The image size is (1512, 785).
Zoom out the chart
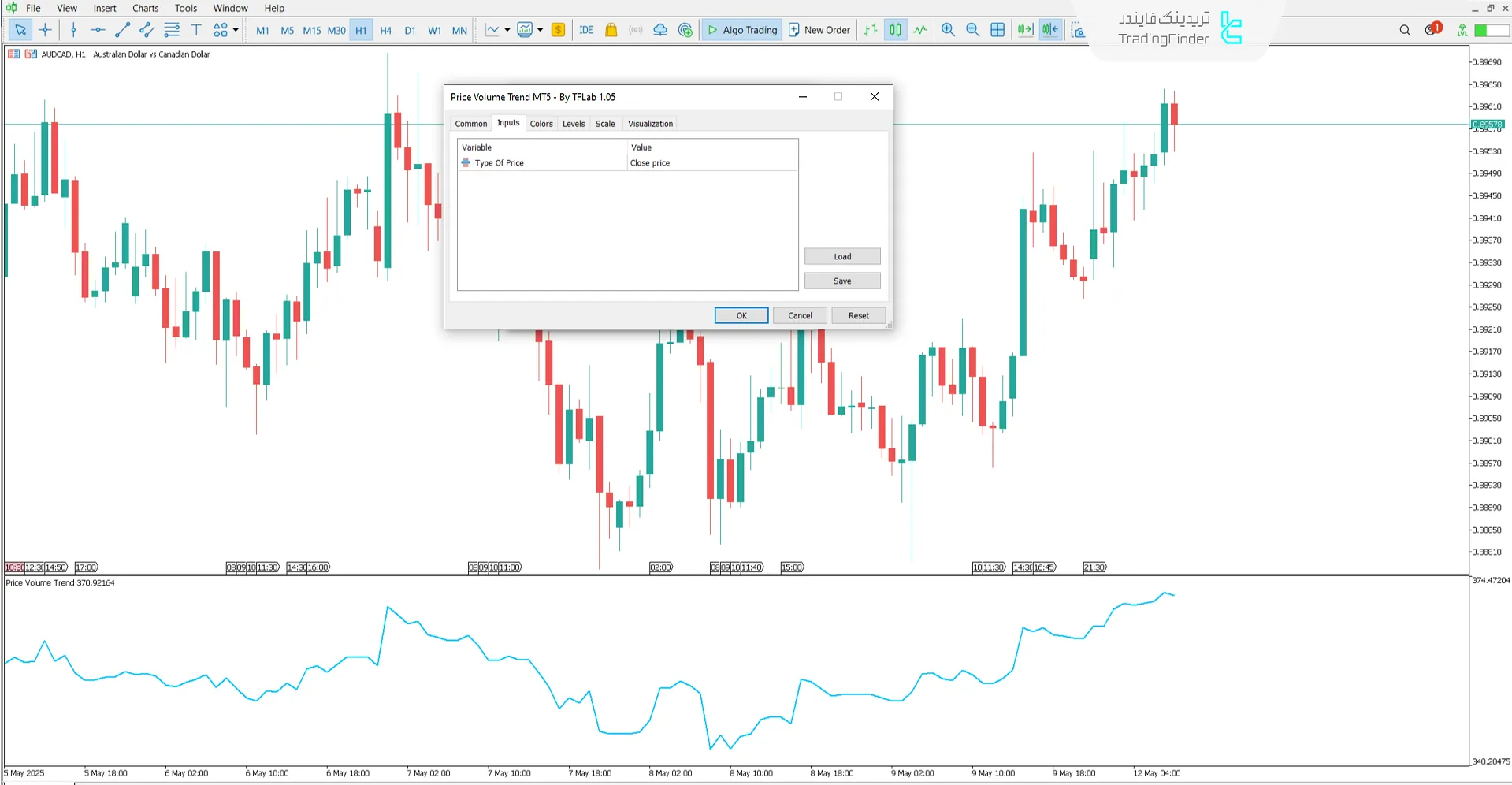[973, 30]
